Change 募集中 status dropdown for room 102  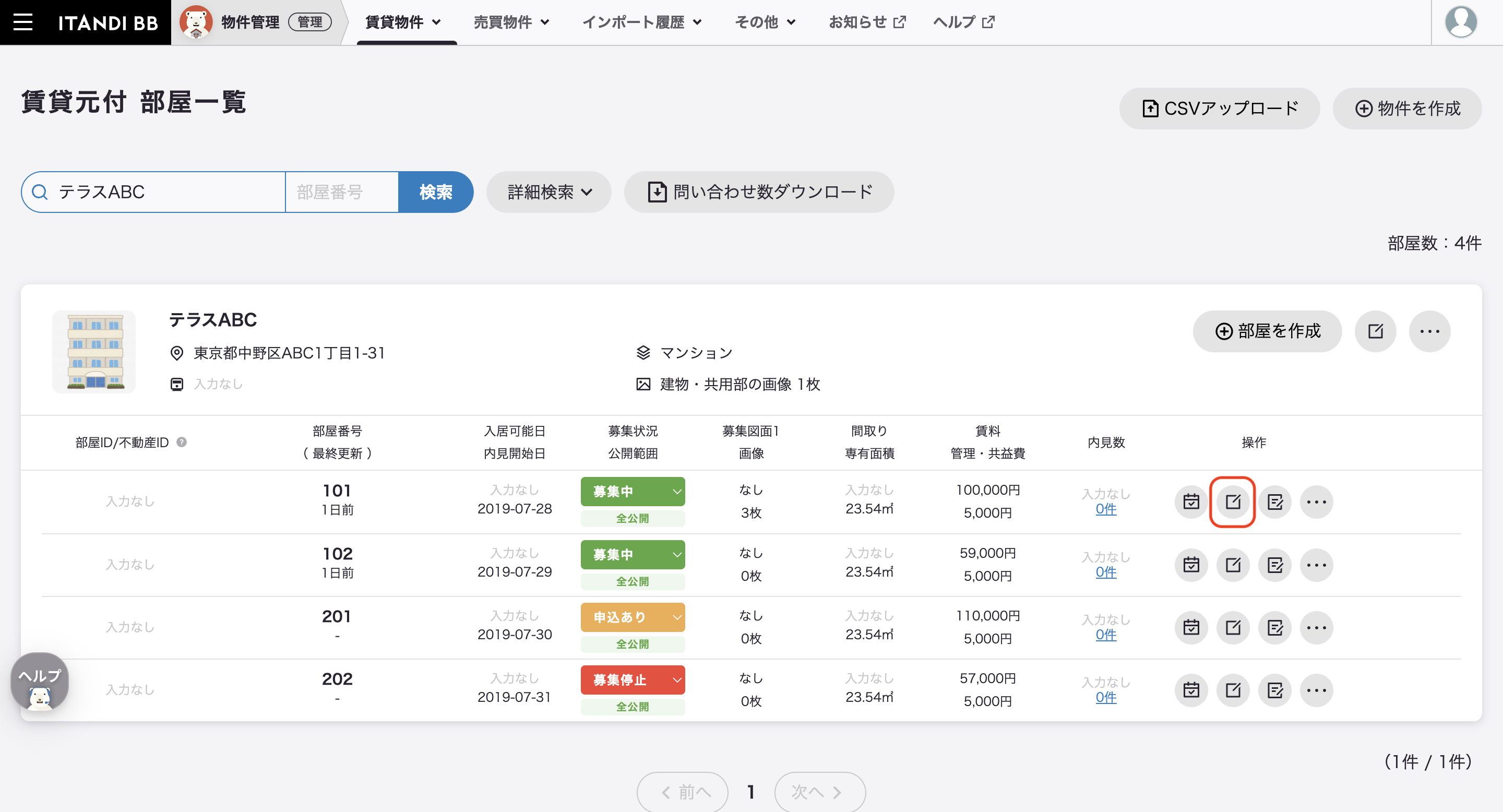tap(633, 555)
